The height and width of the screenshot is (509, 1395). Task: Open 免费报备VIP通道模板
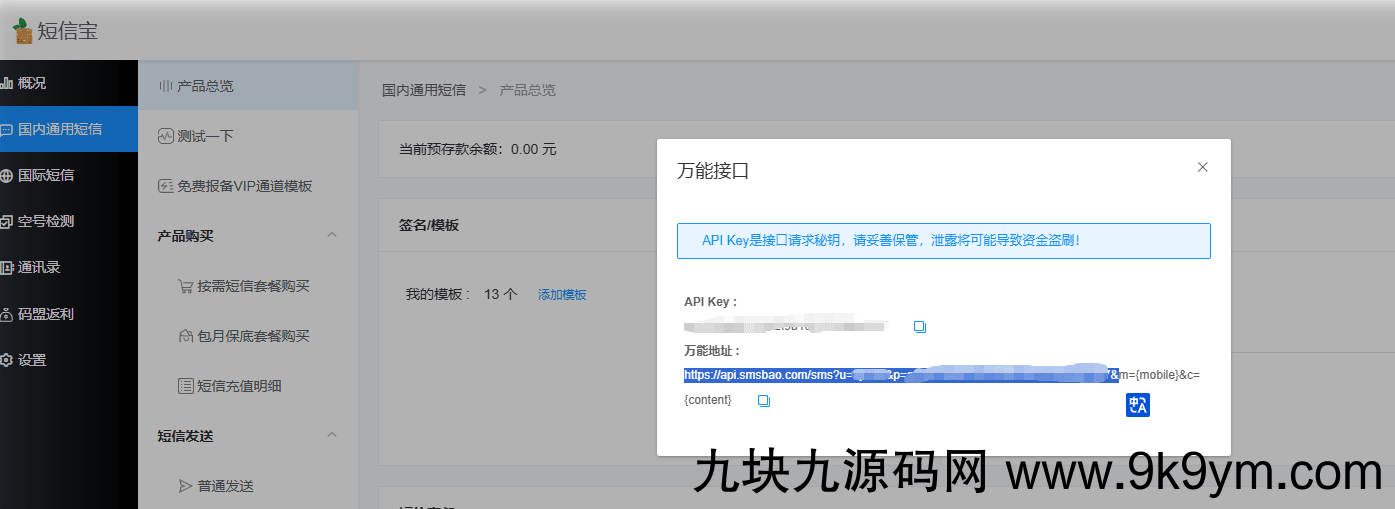(x=248, y=186)
